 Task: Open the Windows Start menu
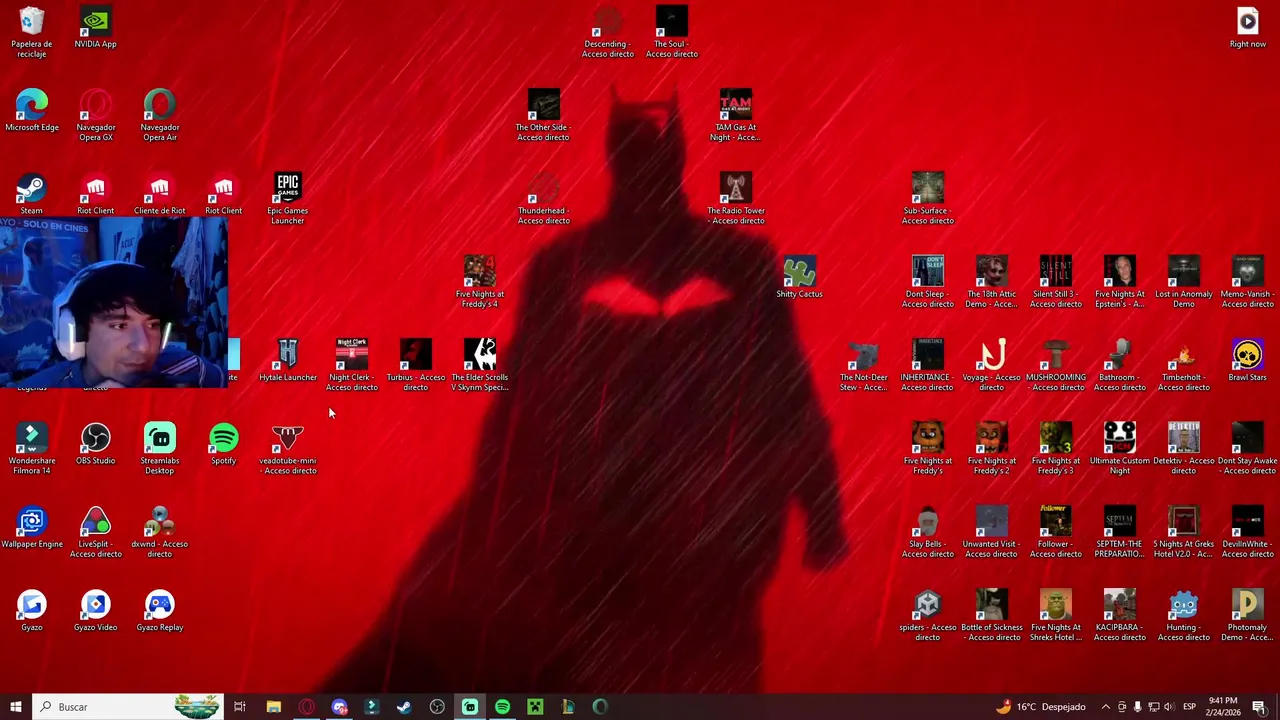coord(16,707)
